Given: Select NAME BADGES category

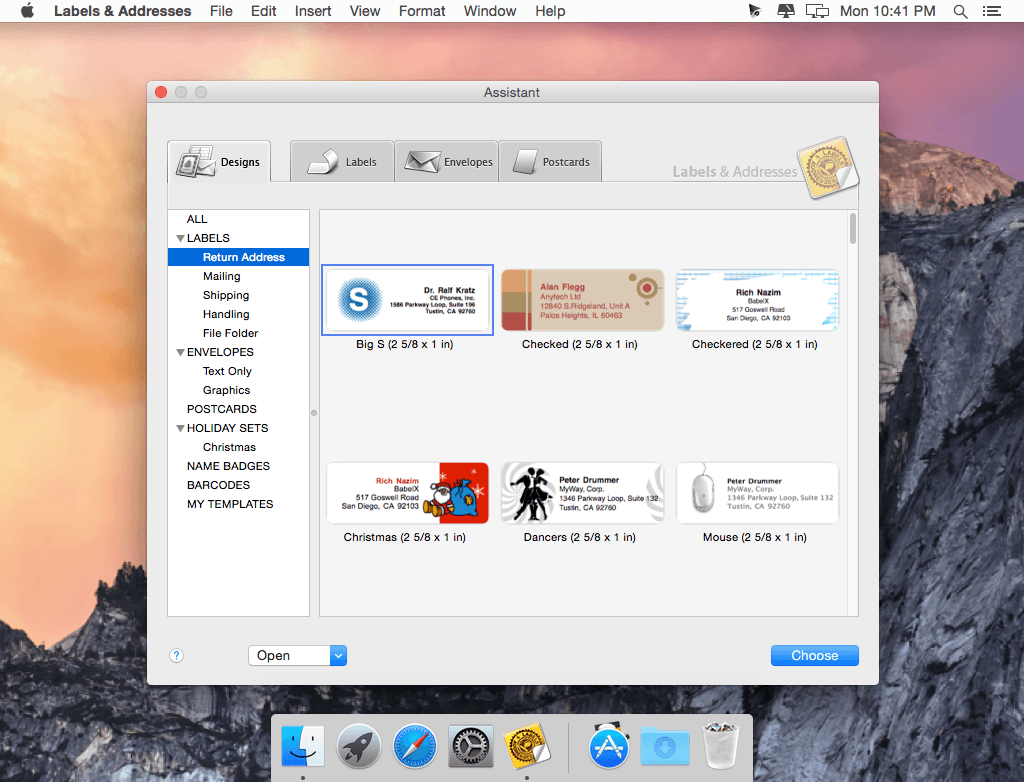Looking at the screenshot, I should pos(238,466).
